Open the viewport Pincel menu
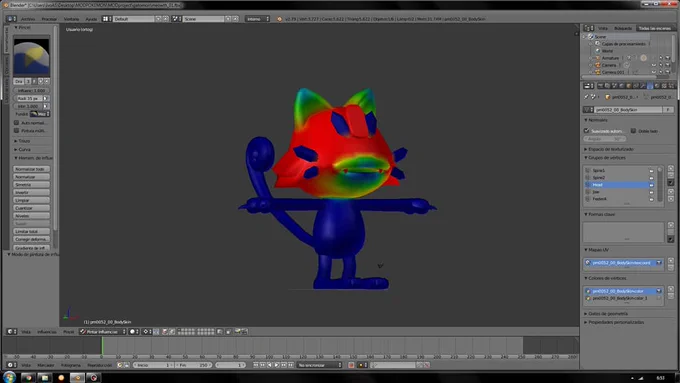 pos(69,332)
